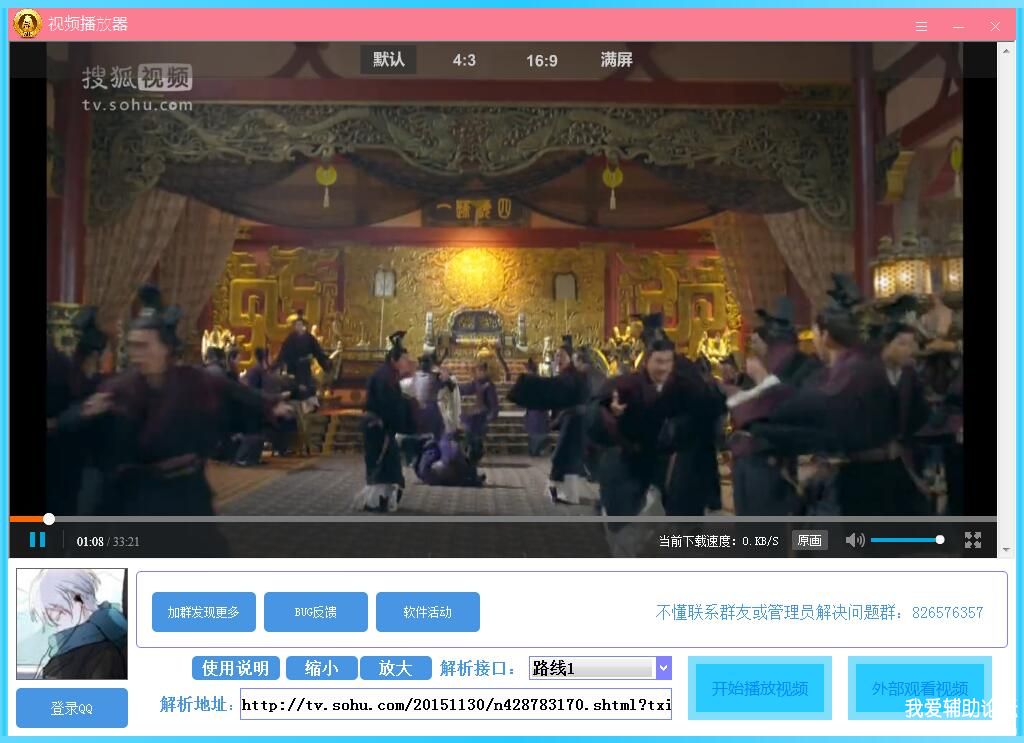Image resolution: width=1024 pixels, height=743 pixels.
Task: Click the 解析地址 URL input field
Action: tap(456, 704)
